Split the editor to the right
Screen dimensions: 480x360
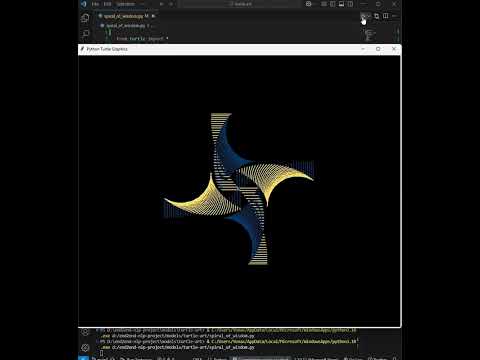pos(386,16)
